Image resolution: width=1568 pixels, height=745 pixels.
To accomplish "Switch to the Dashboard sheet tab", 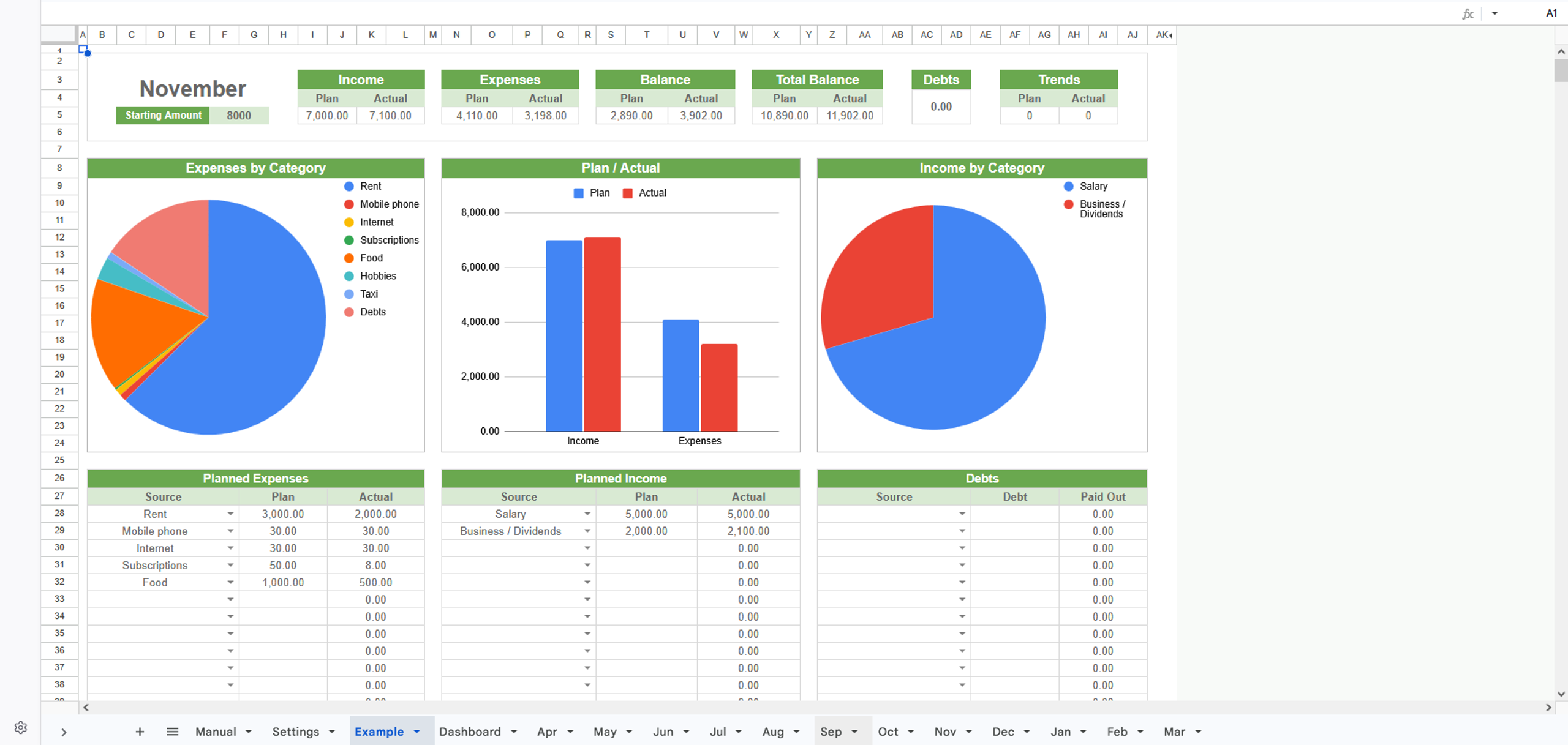I will click(470, 732).
